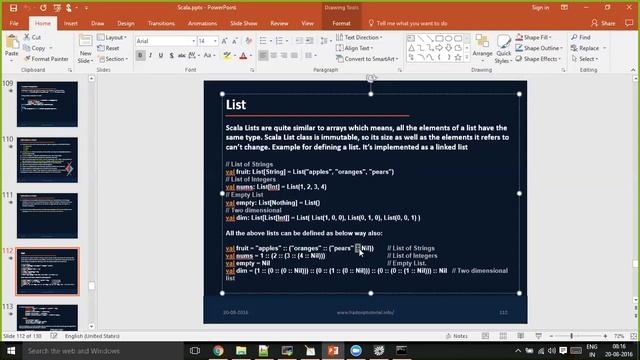Switch to the Transitions tab
The image size is (640, 360).
[161, 23]
